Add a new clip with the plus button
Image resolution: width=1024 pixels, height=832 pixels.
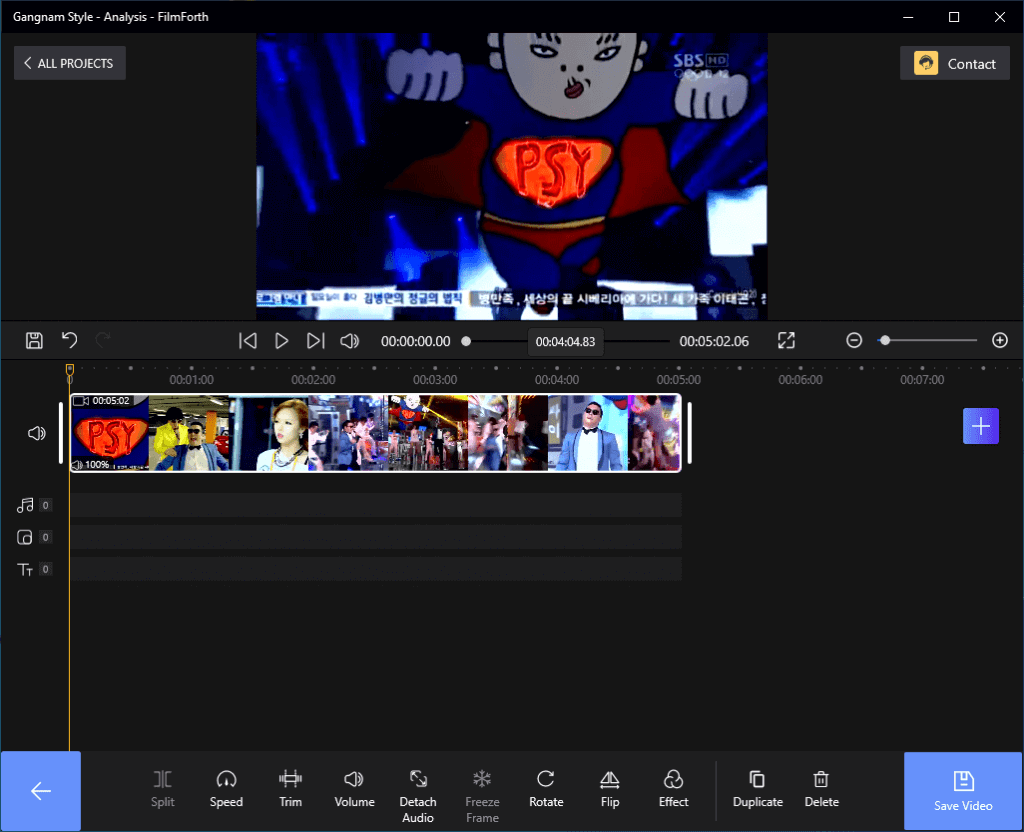pyautogui.click(x=980, y=426)
